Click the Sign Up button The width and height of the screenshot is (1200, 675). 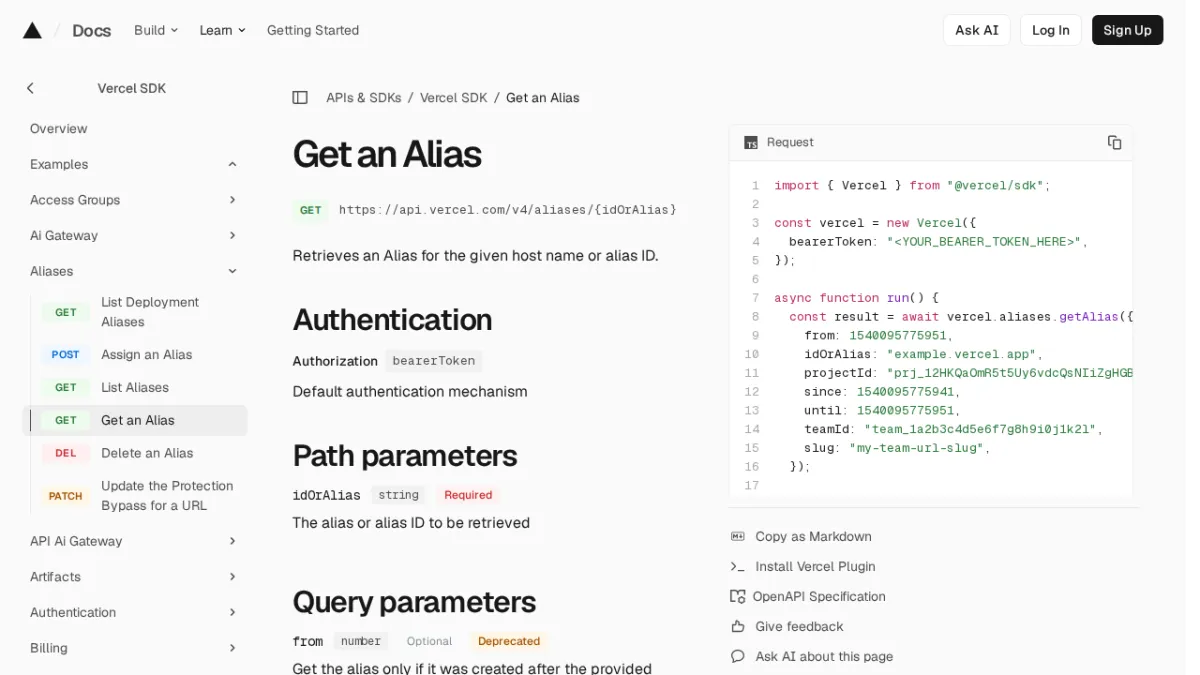point(1127,30)
